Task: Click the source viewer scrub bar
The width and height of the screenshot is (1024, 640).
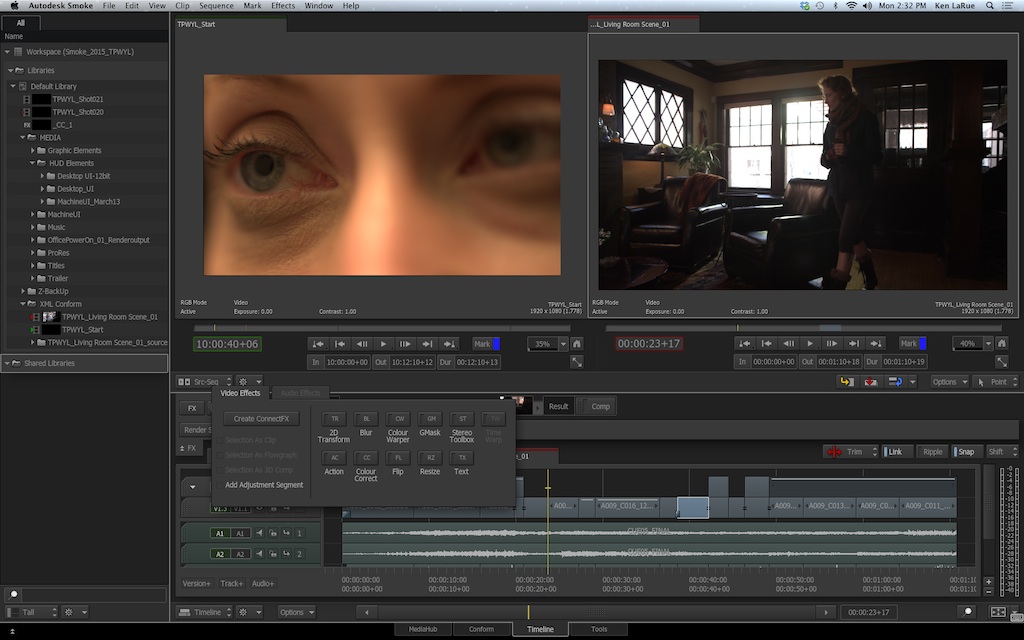Action: coord(382,328)
